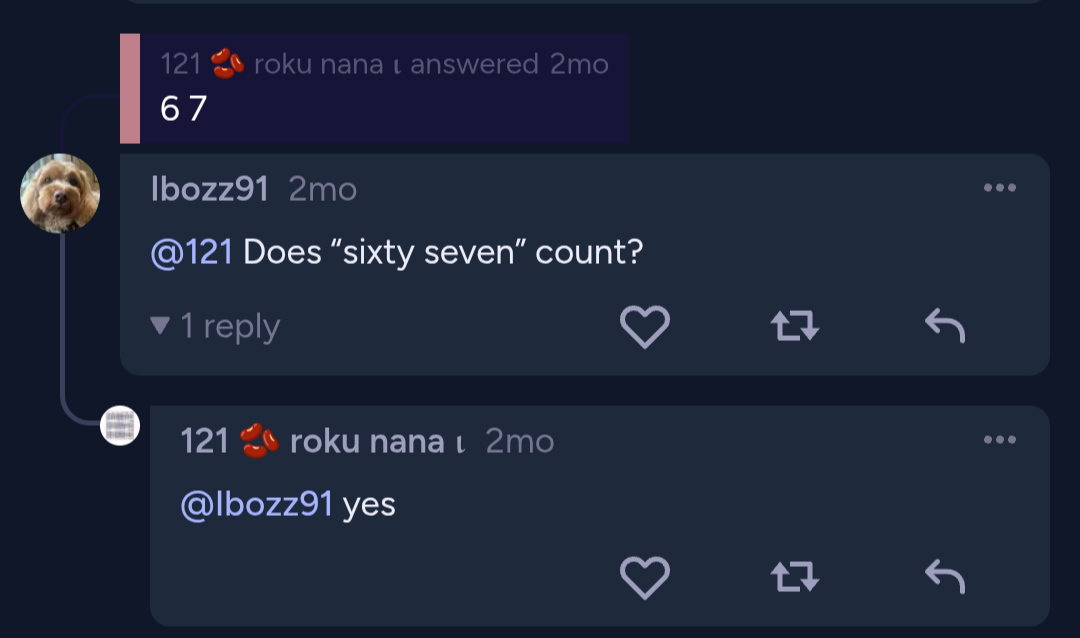Select the "Does sixty seven count?" comment text
Viewport: 1080px width, 638px height.
pyautogui.click(x=442, y=252)
